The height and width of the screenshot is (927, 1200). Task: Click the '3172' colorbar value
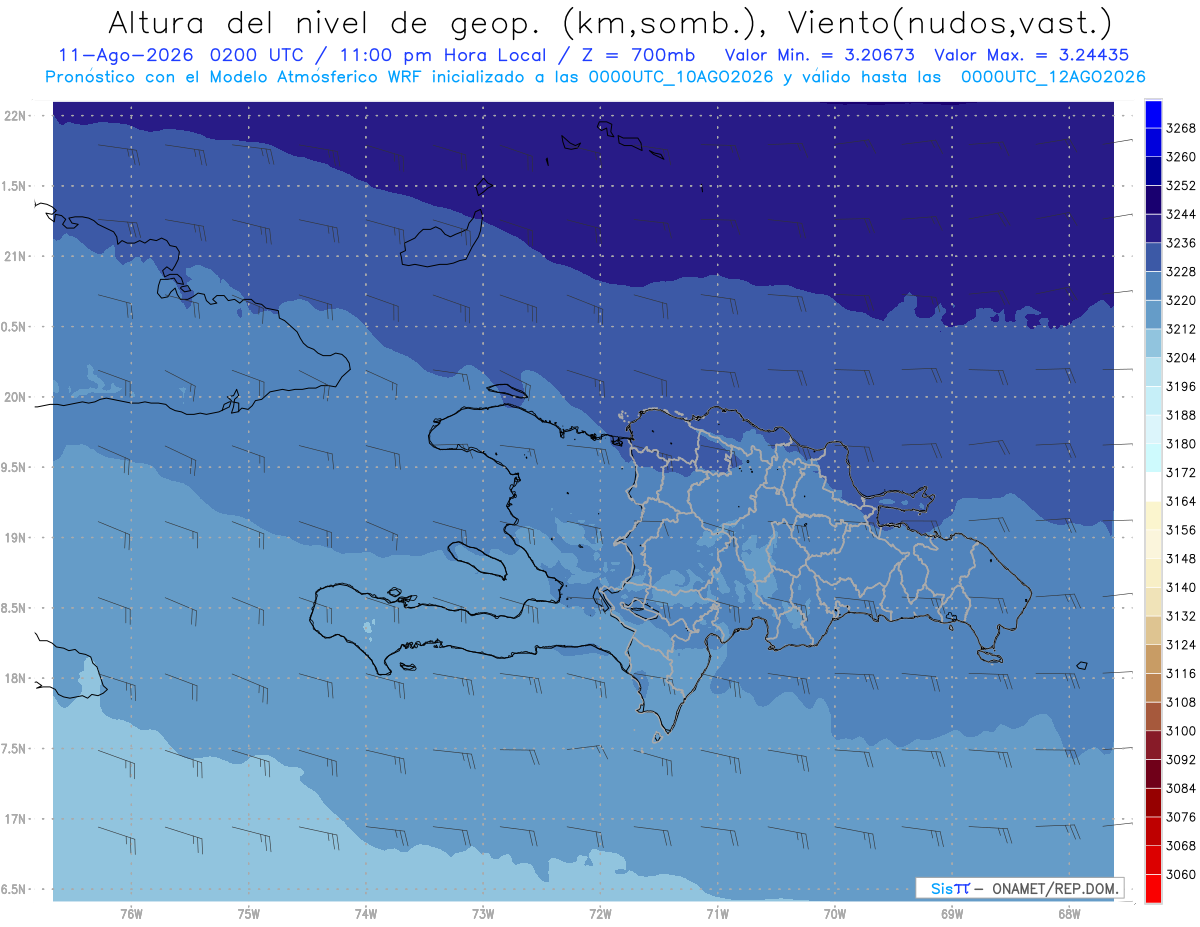click(1180, 472)
